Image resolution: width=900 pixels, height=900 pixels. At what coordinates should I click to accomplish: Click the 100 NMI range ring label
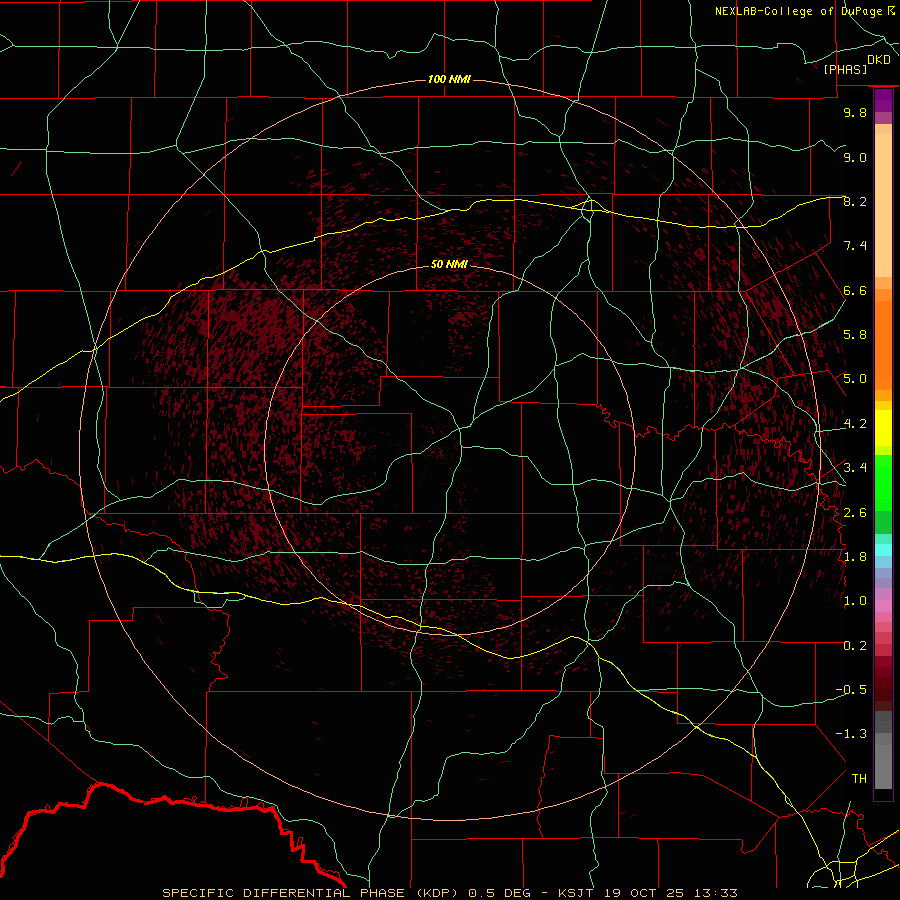pos(449,79)
